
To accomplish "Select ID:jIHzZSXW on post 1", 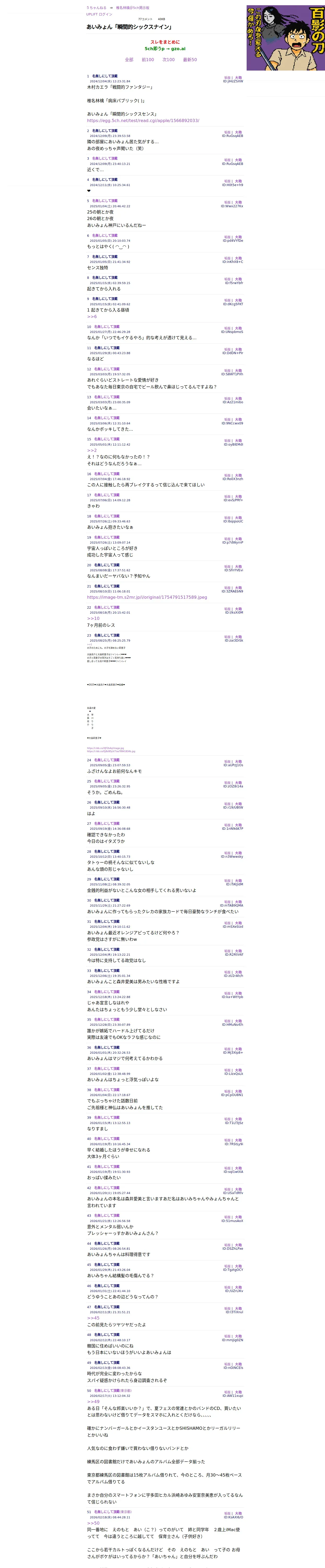I will [233, 82].
